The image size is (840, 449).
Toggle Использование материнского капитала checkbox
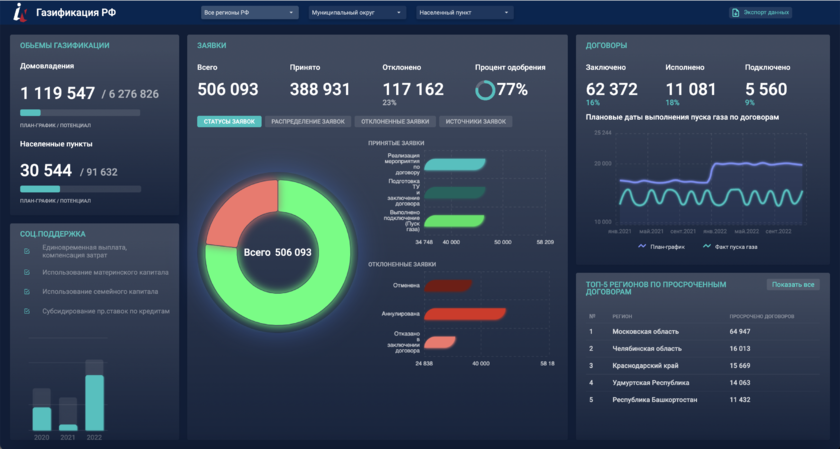27,272
